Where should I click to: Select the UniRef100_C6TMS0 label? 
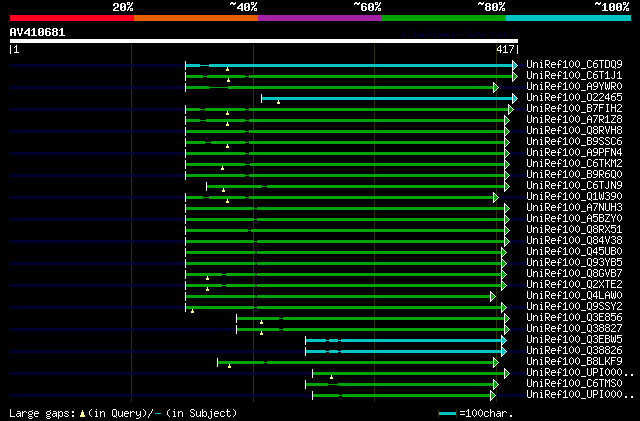click(x=574, y=384)
